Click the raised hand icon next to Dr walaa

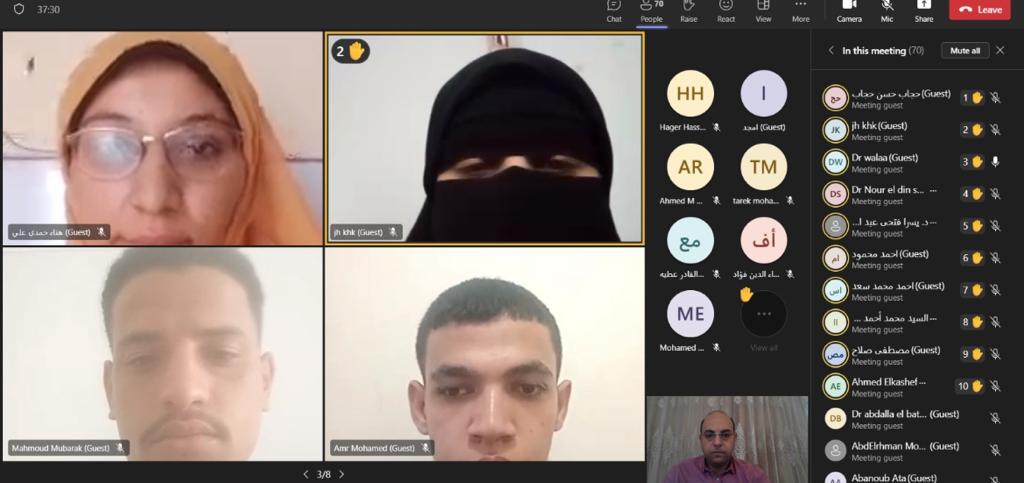(977, 162)
